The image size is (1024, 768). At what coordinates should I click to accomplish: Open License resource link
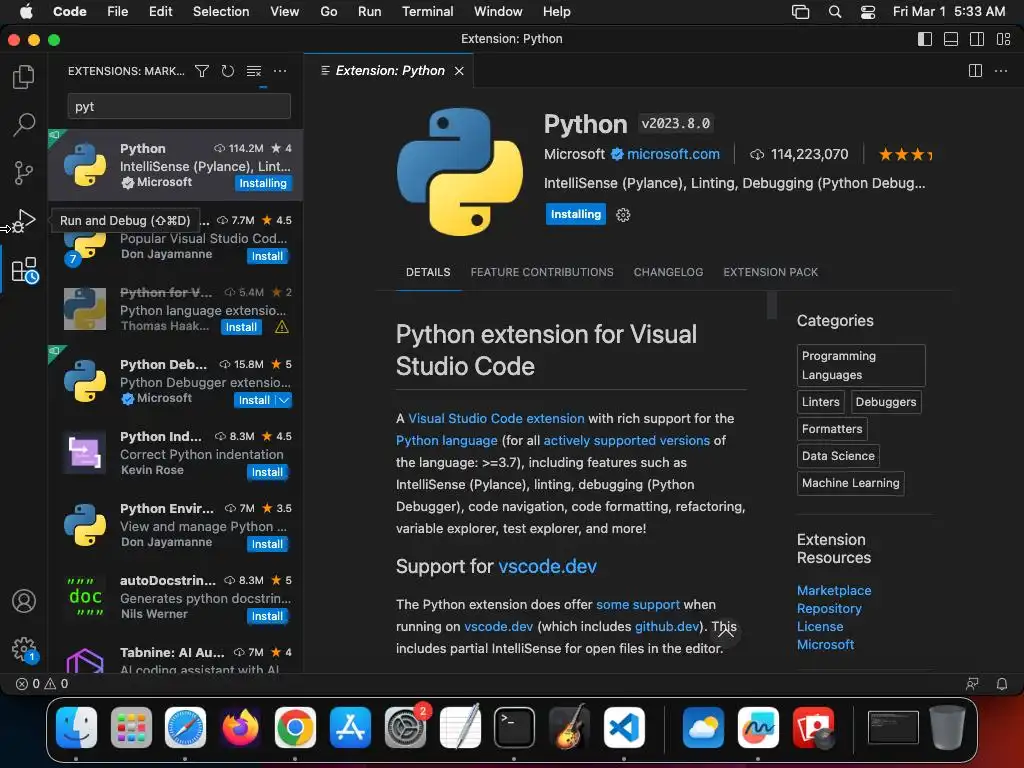pyautogui.click(x=820, y=626)
